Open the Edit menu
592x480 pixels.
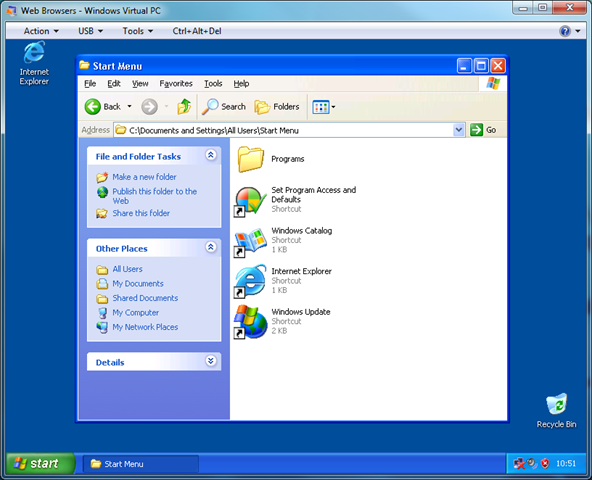pos(114,83)
